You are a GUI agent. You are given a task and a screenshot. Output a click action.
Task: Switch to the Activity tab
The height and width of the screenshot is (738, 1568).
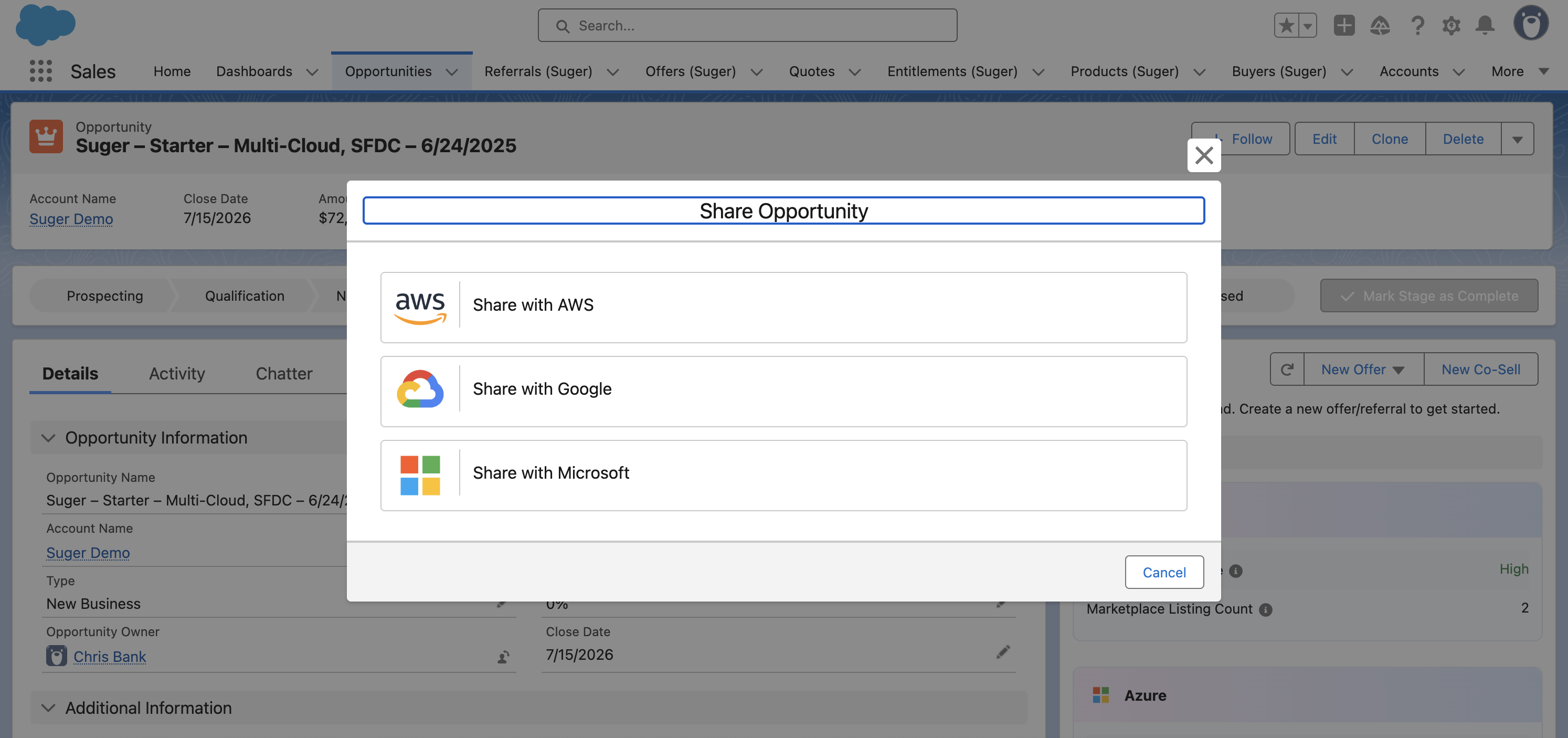pyautogui.click(x=176, y=373)
